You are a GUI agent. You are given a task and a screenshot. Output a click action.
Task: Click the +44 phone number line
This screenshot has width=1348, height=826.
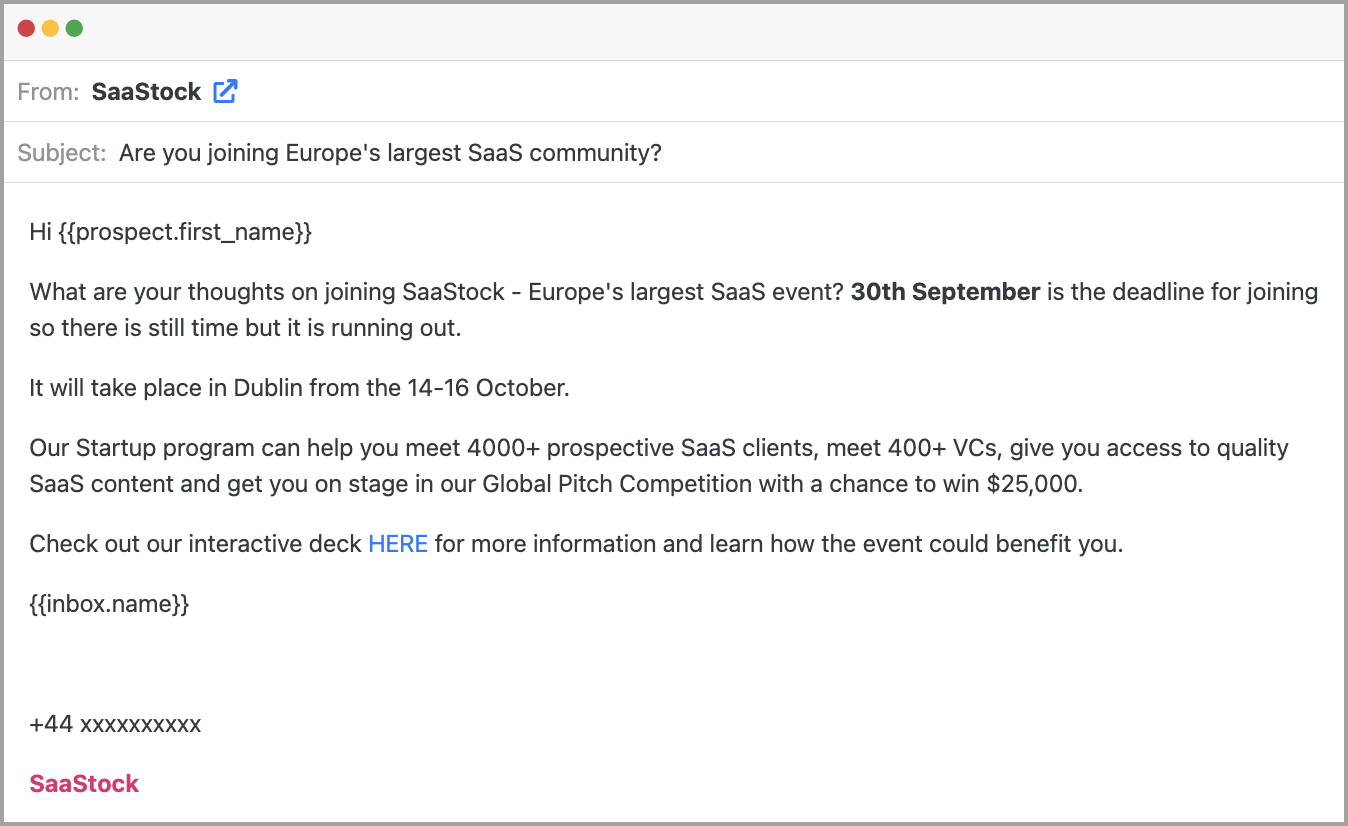pos(115,724)
